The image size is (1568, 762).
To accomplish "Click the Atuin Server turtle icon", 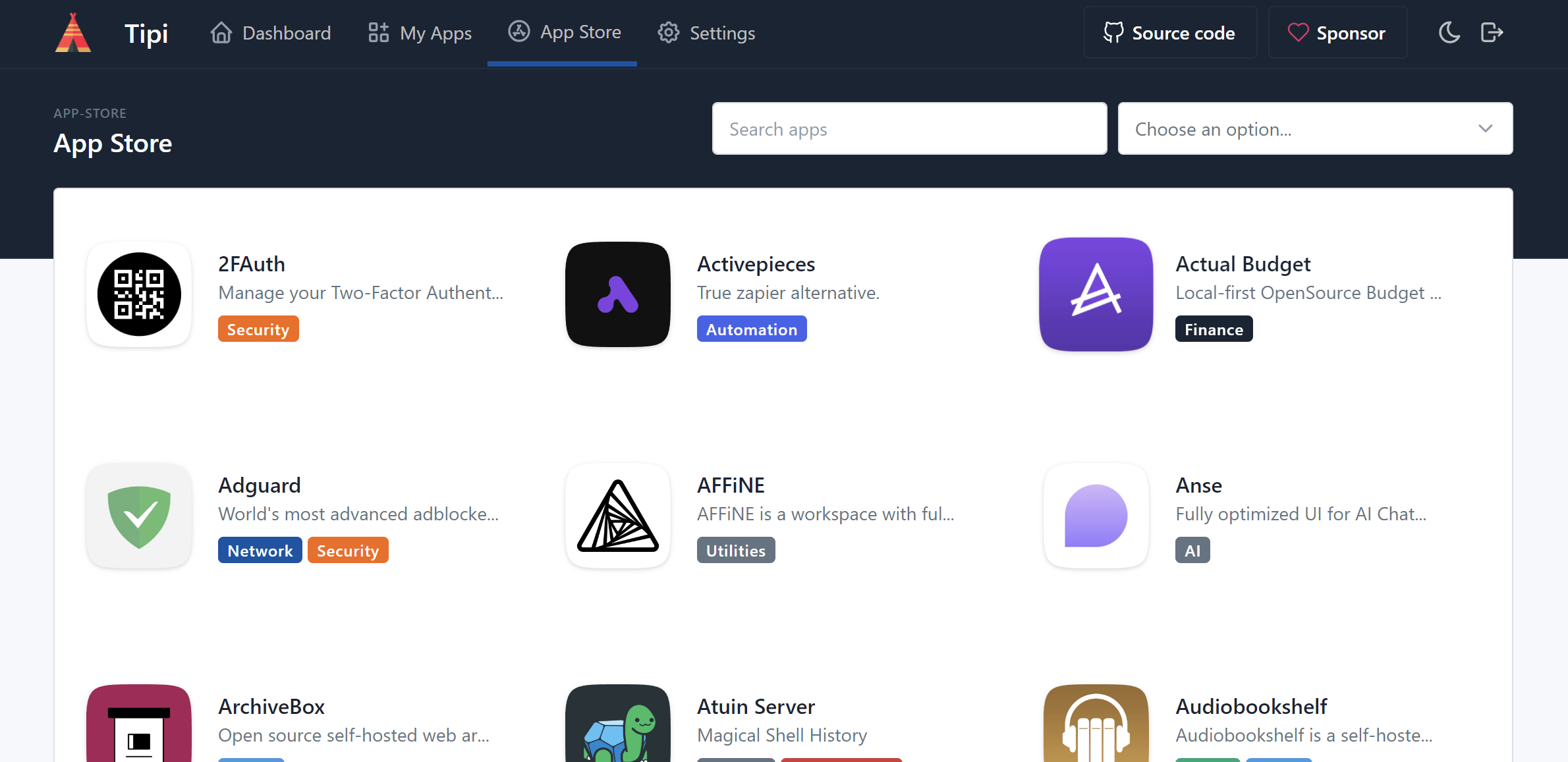I will [617, 731].
